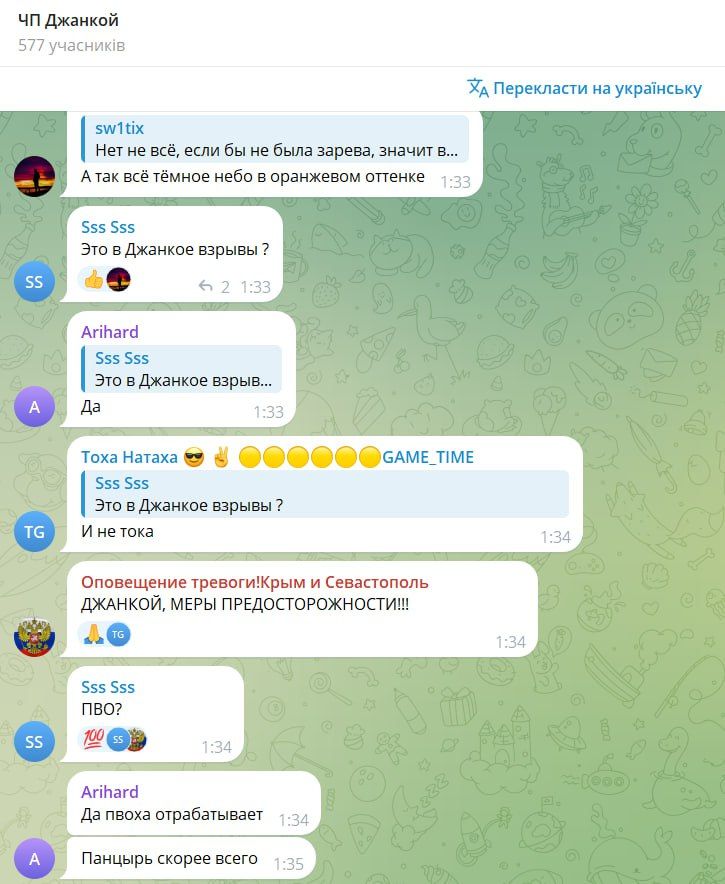Click the SS avatar beside ПВО? message

(x=34, y=741)
